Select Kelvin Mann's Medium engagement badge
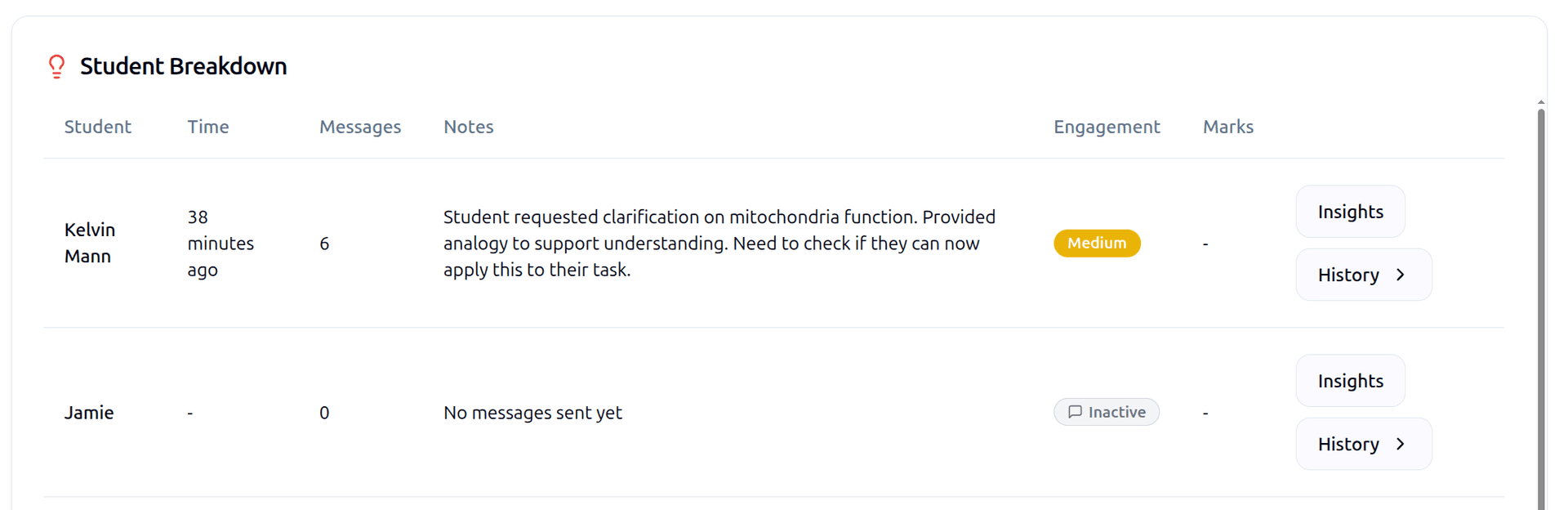 tap(1097, 243)
